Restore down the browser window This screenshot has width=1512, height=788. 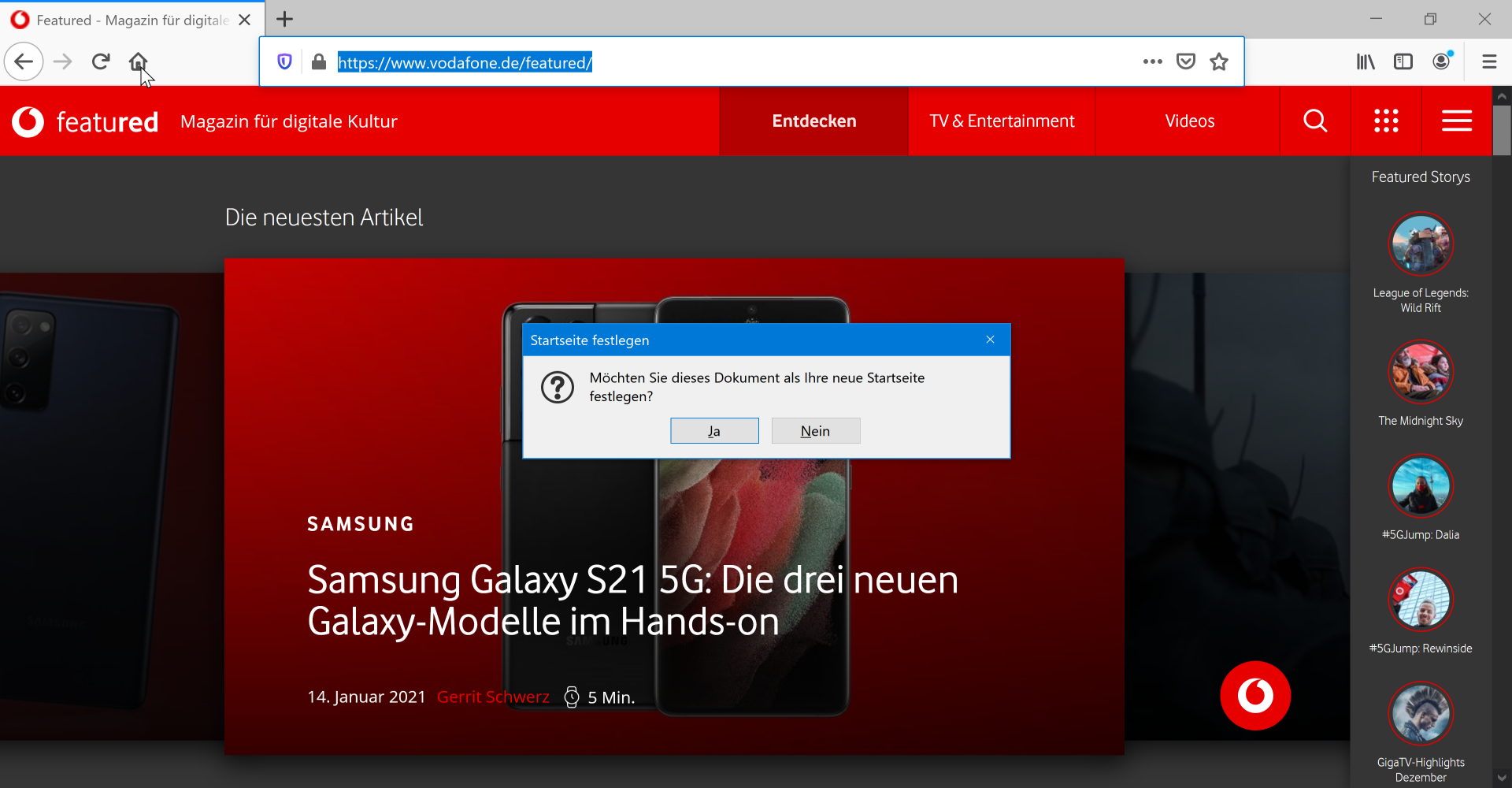coord(1430,19)
